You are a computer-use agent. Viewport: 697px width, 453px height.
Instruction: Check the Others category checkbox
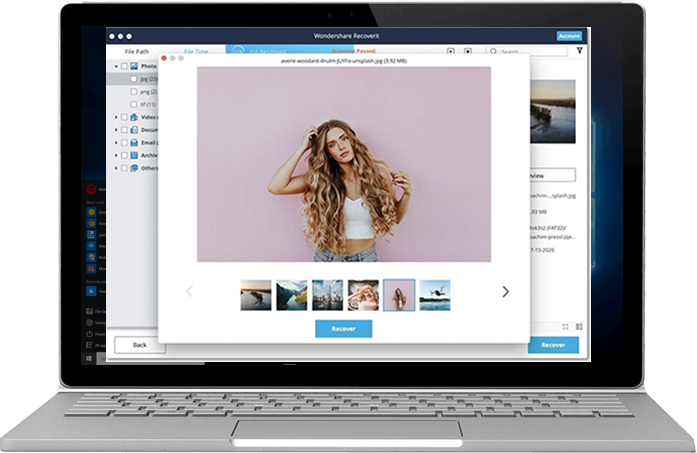click(x=124, y=168)
